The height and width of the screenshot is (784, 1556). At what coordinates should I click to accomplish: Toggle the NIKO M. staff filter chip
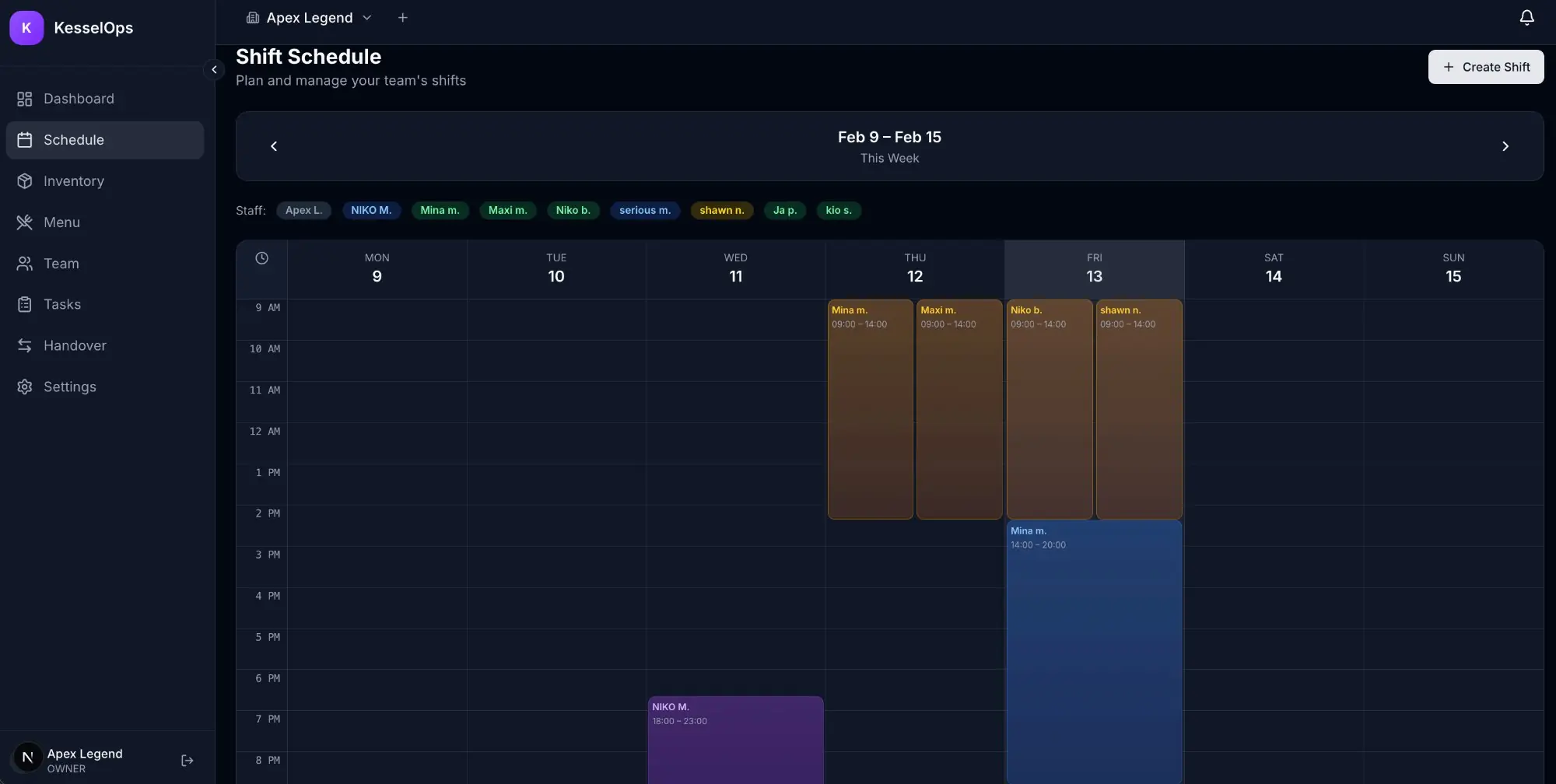[371, 210]
